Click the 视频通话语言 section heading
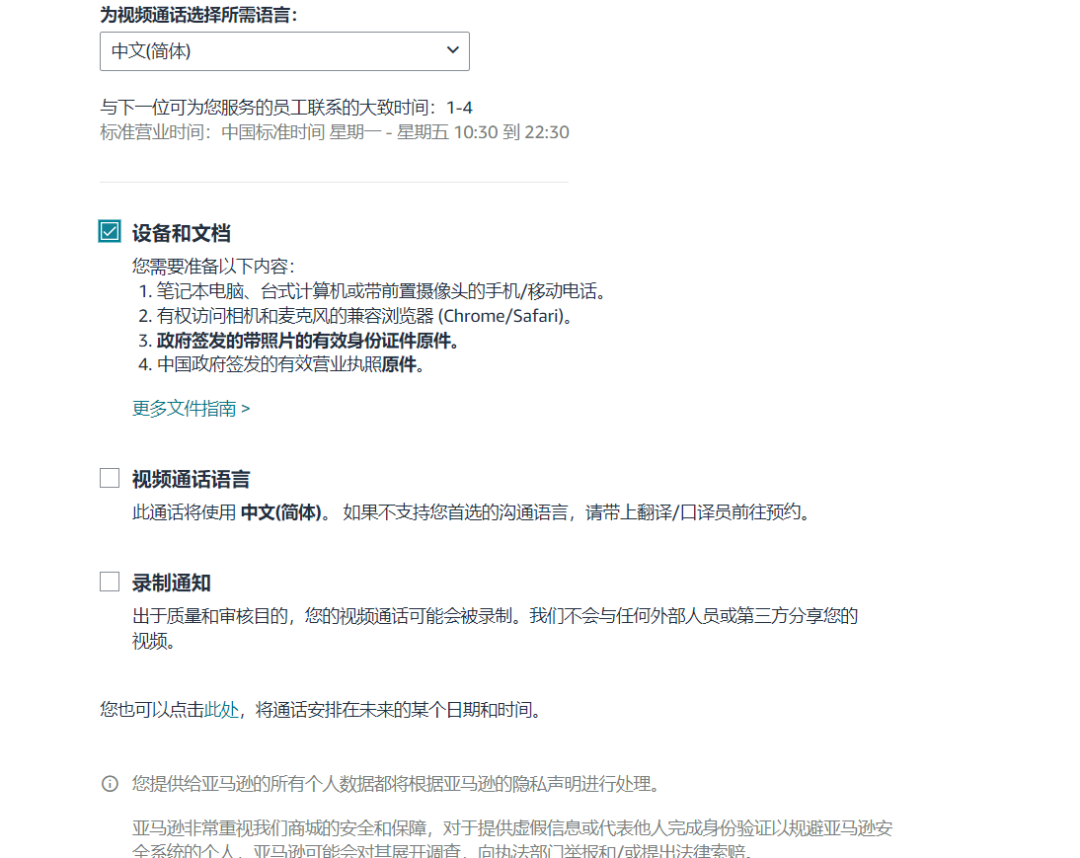This screenshot has width=1080, height=858. point(191,478)
